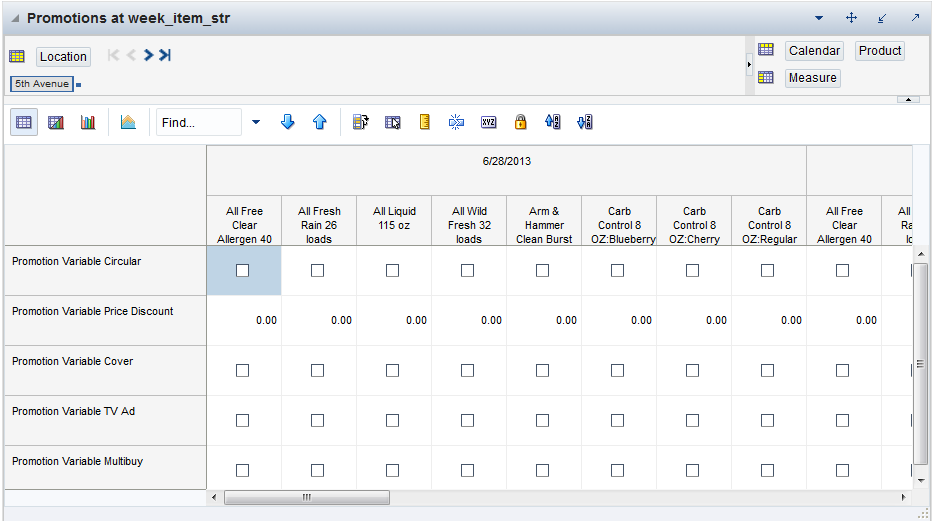Select the Promotion Variable TV Ad row header
This screenshot has width=934, height=521.
pyautogui.click(x=105, y=421)
